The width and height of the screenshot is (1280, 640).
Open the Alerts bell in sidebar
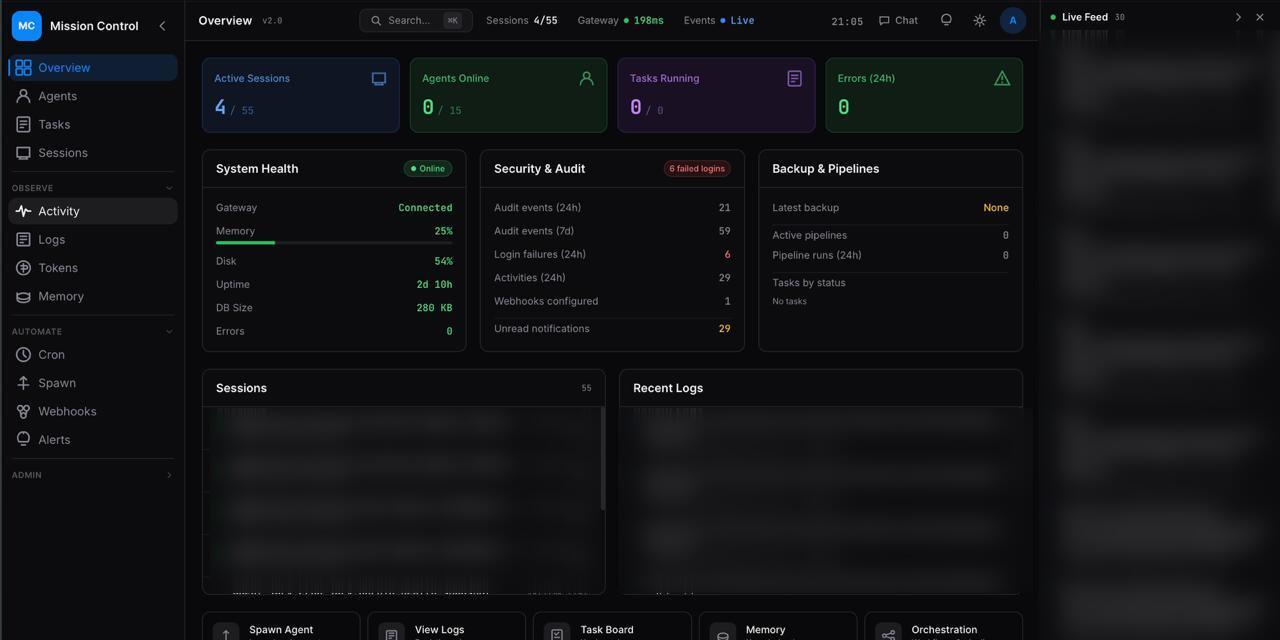23,440
